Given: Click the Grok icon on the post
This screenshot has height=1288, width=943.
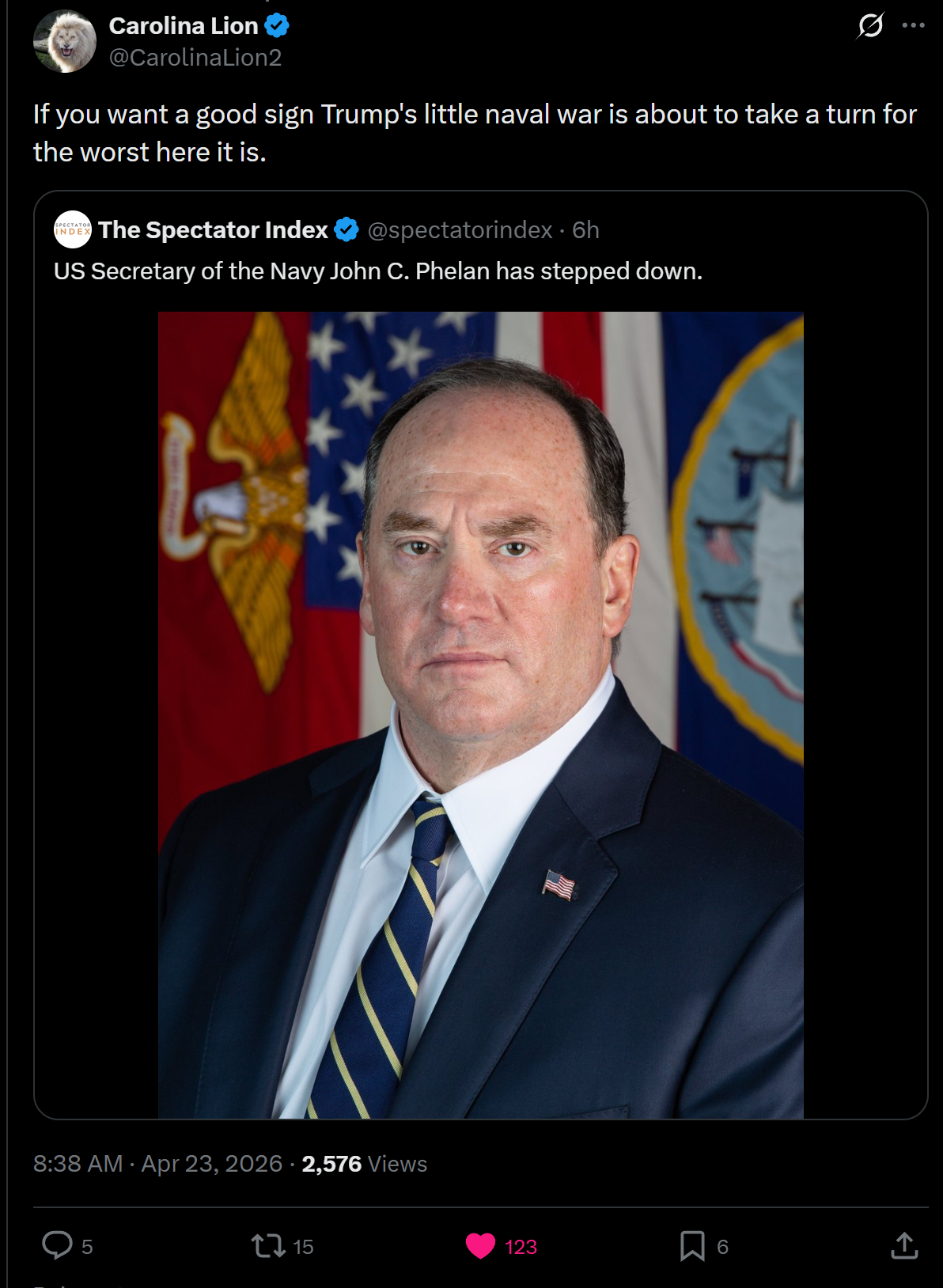Looking at the screenshot, I should click(x=870, y=25).
